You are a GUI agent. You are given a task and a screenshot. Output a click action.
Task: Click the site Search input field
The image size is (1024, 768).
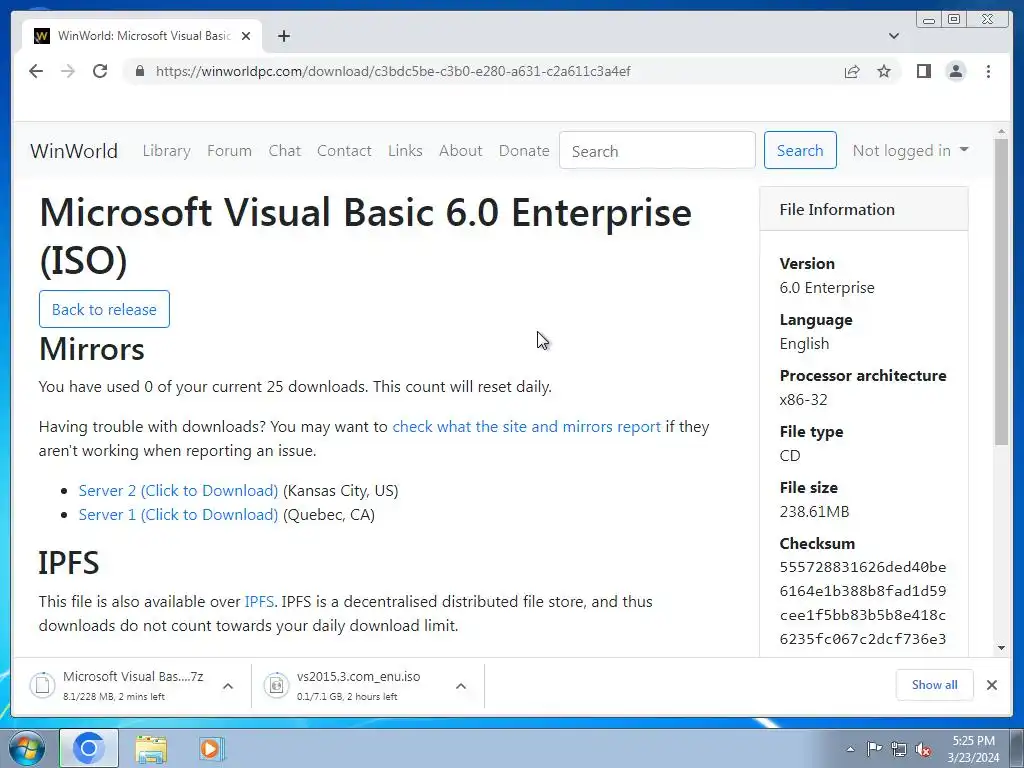click(657, 150)
